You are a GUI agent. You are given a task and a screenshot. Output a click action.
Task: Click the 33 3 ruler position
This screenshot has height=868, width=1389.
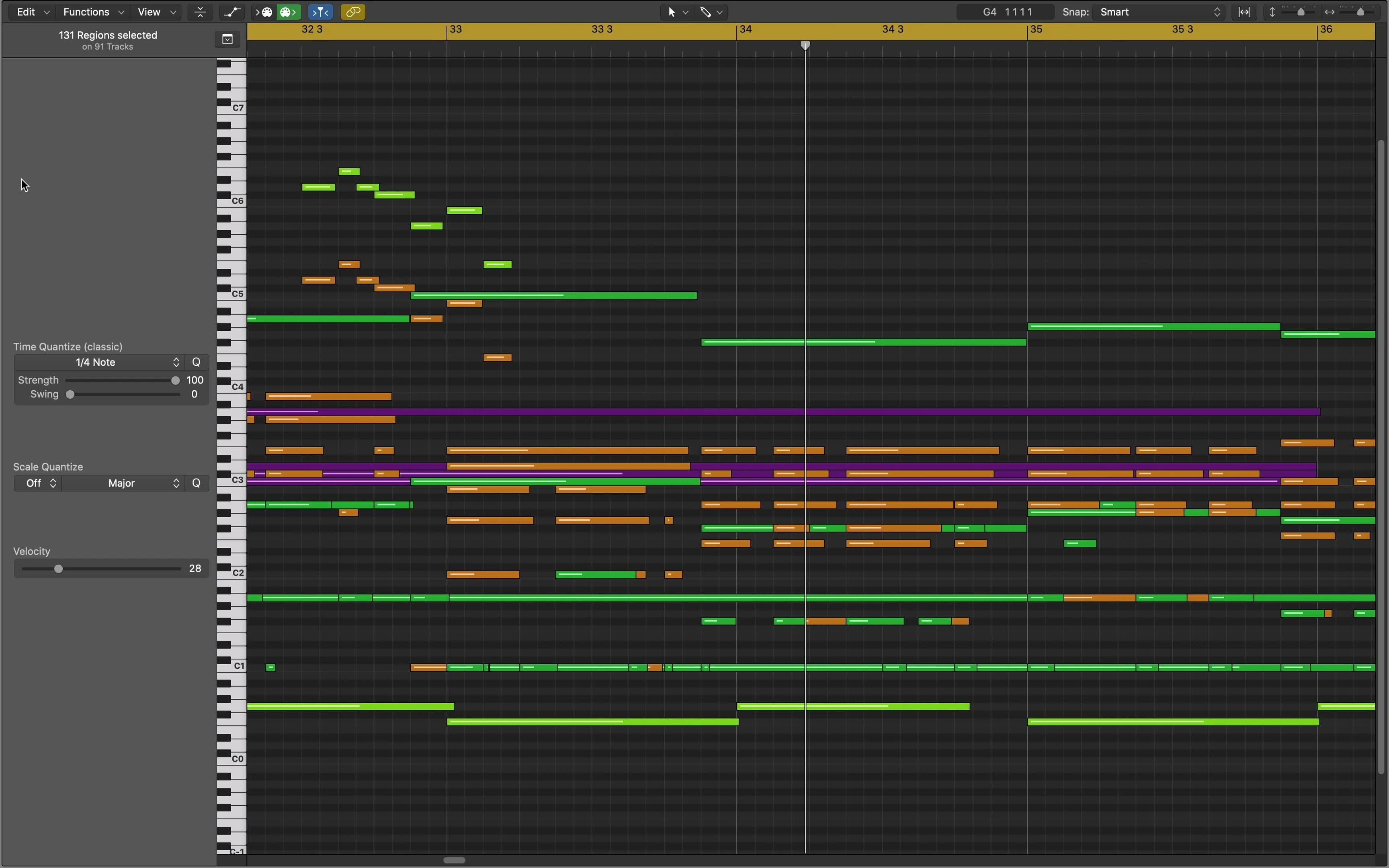[x=603, y=30]
